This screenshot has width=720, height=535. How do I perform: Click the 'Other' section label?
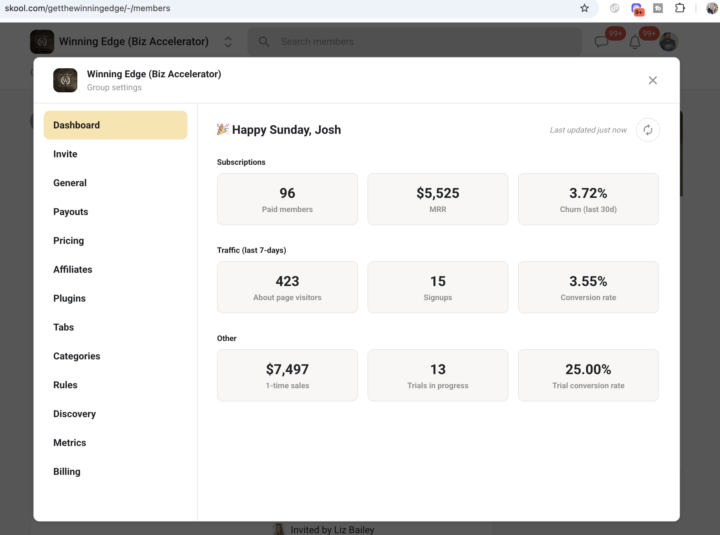(x=226, y=338)
